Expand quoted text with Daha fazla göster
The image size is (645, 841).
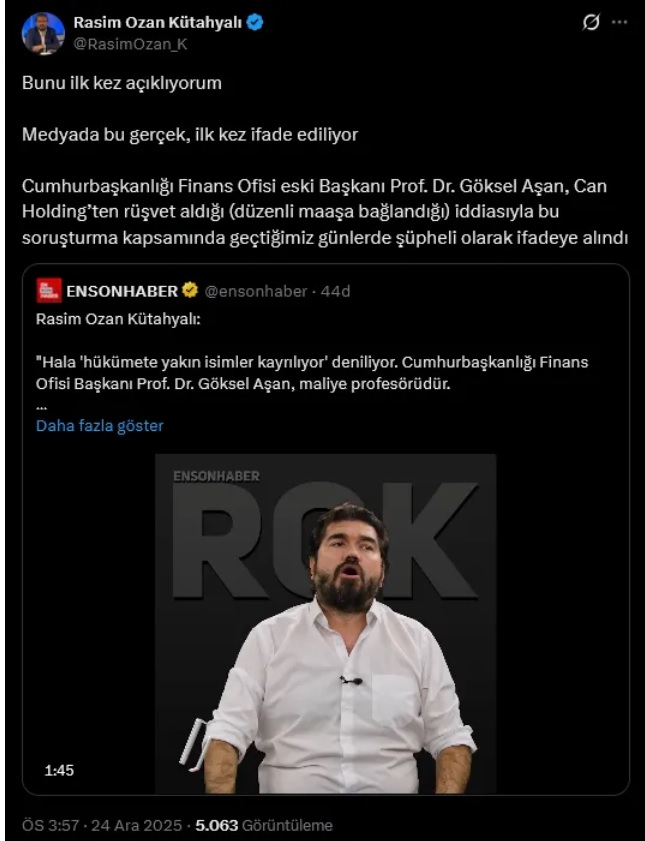(100, 426)
